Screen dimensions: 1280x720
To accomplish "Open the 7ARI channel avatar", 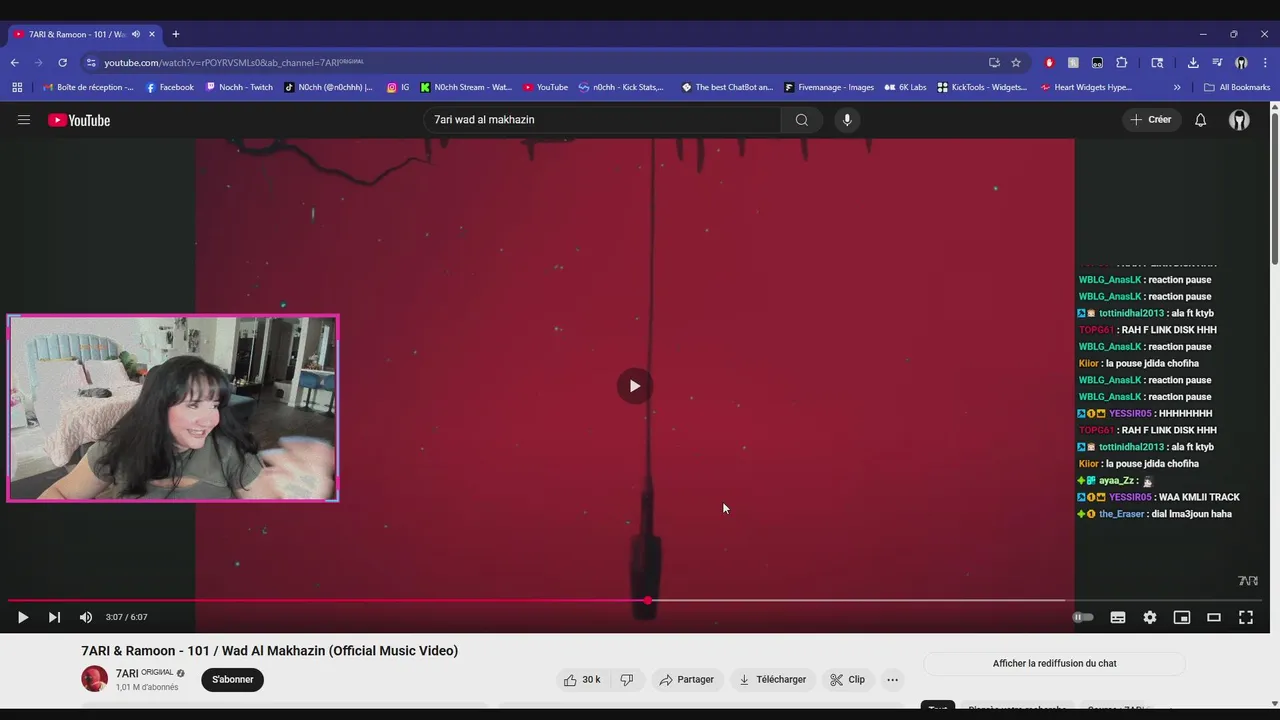I will [94, 679].
